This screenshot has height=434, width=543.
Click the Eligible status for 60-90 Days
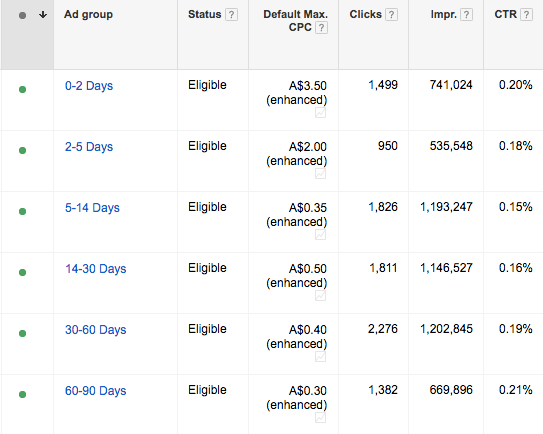click(207, 390)
